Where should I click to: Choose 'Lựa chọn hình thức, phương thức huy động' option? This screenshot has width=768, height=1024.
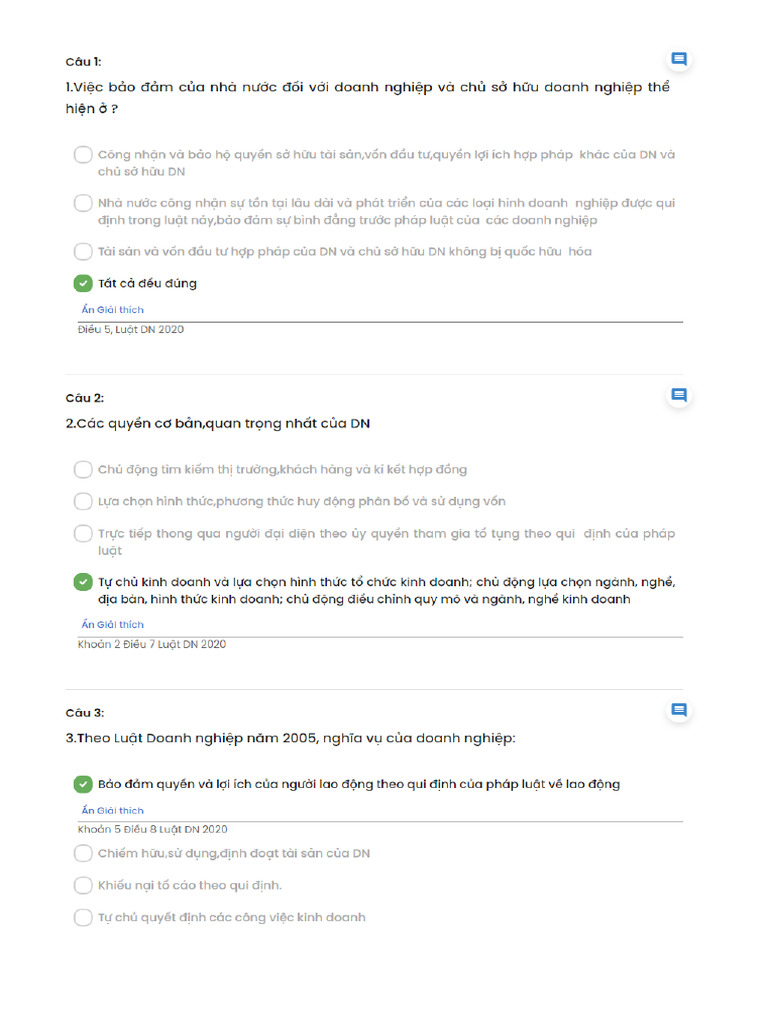pyautogui.click(x=83, y=501)
